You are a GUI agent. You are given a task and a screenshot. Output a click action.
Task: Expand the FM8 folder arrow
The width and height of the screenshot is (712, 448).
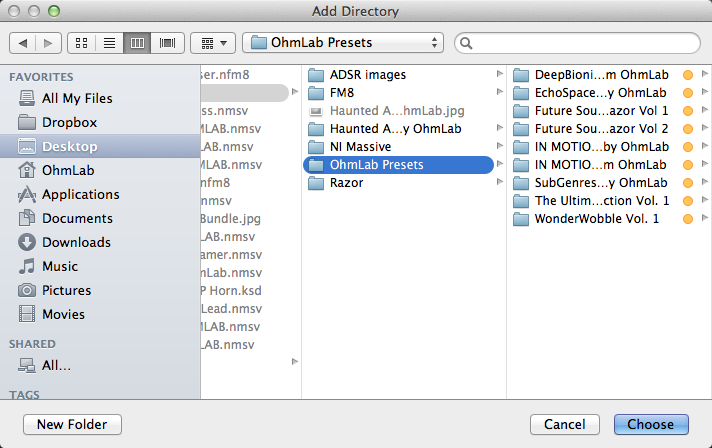pyautogui.click(x=499, y=92)
